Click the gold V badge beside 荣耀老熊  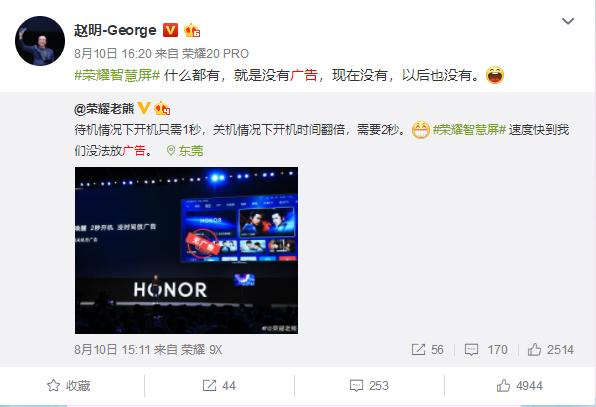click(144, 109)
